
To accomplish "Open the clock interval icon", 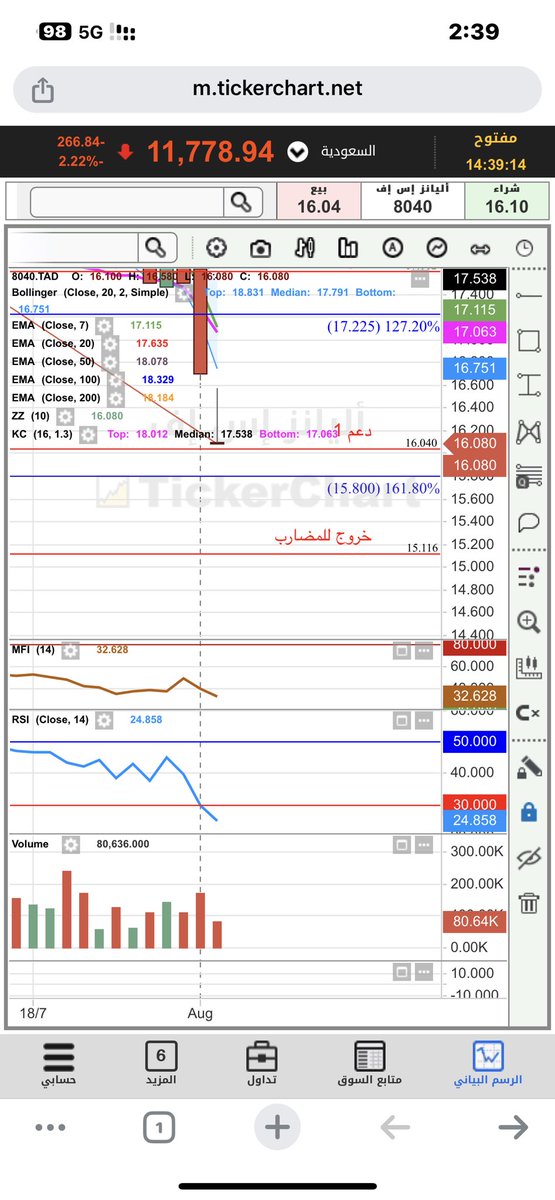I will 525,248.
